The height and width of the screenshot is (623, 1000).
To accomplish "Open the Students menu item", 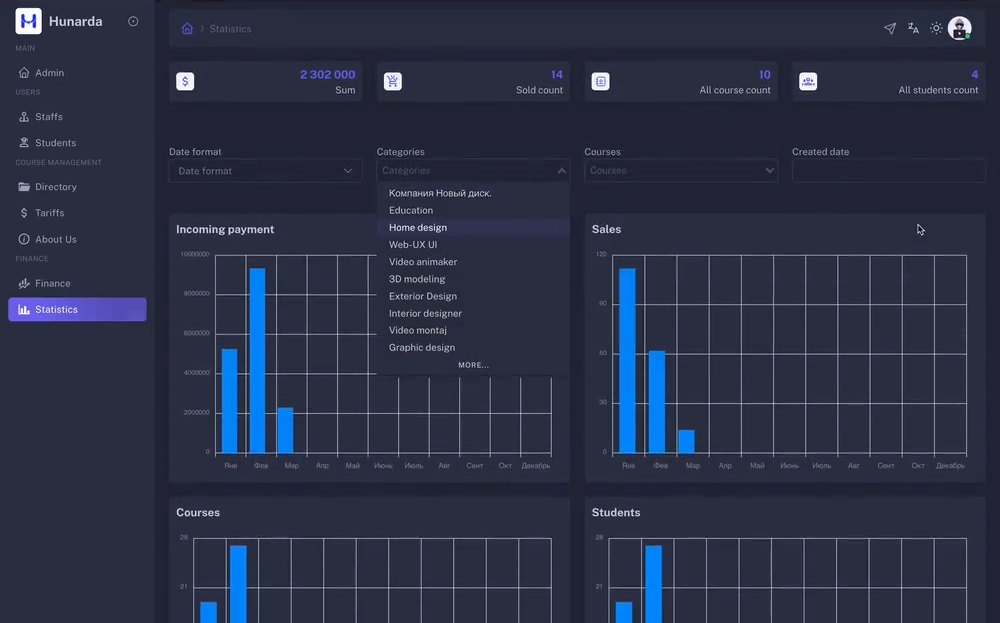I will (77, 143).
